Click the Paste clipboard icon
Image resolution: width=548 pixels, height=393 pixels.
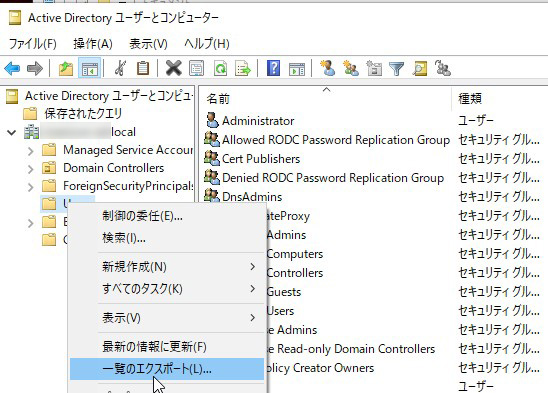click(143, 68)
